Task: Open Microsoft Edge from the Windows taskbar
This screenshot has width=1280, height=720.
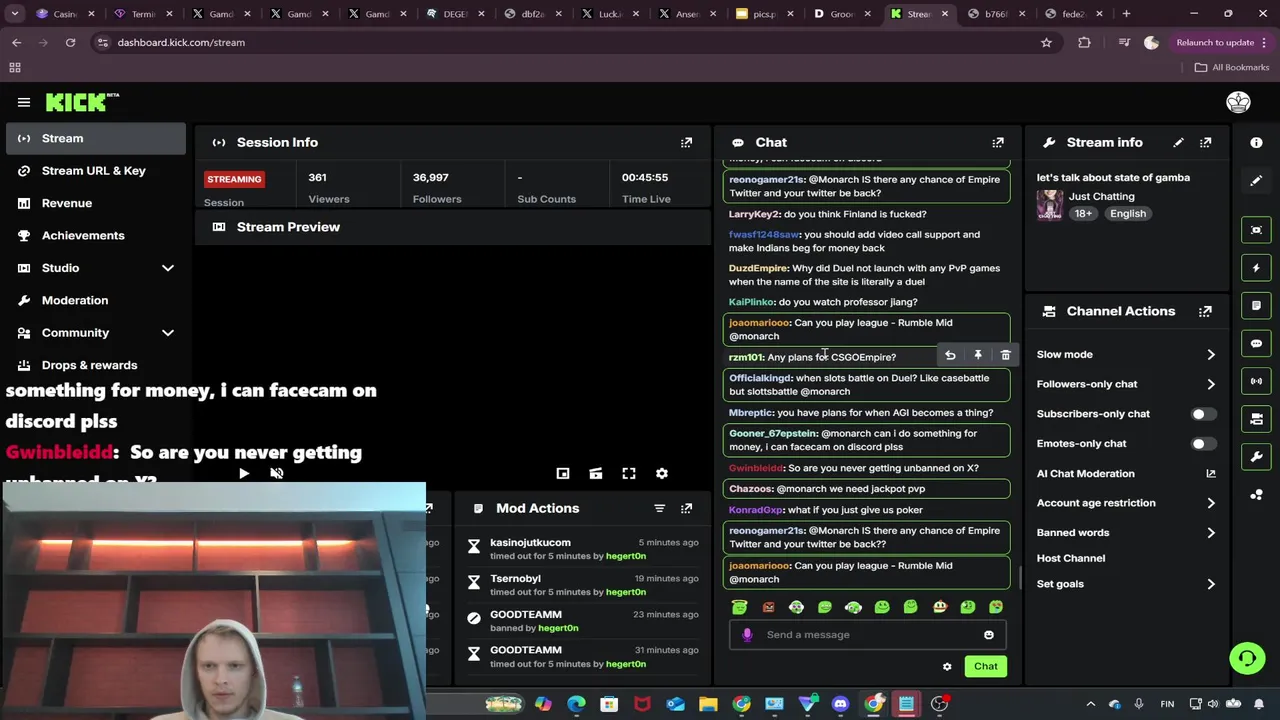Action: point(576,704)
